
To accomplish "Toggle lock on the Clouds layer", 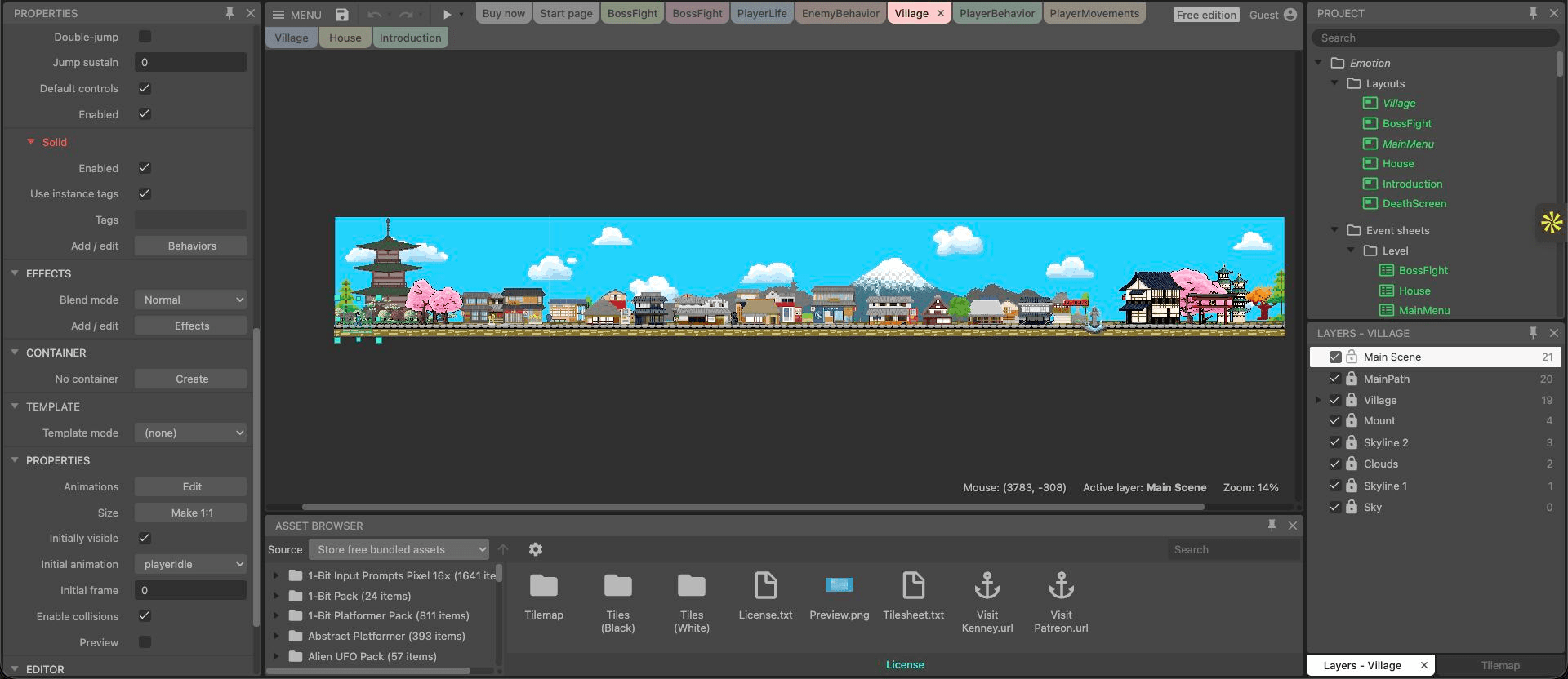I will coord(1352,464).
